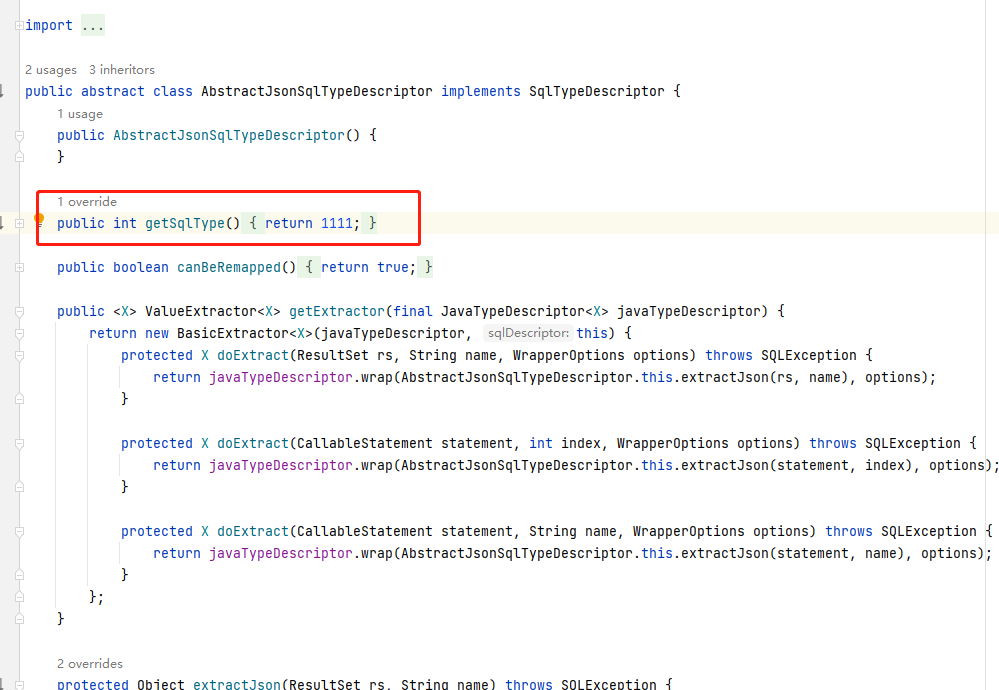Image resolution: width=999 pixels, height=690 pixels.
Task: Click the 'abstract' keyword in class declaration
Action: [113, 92]
